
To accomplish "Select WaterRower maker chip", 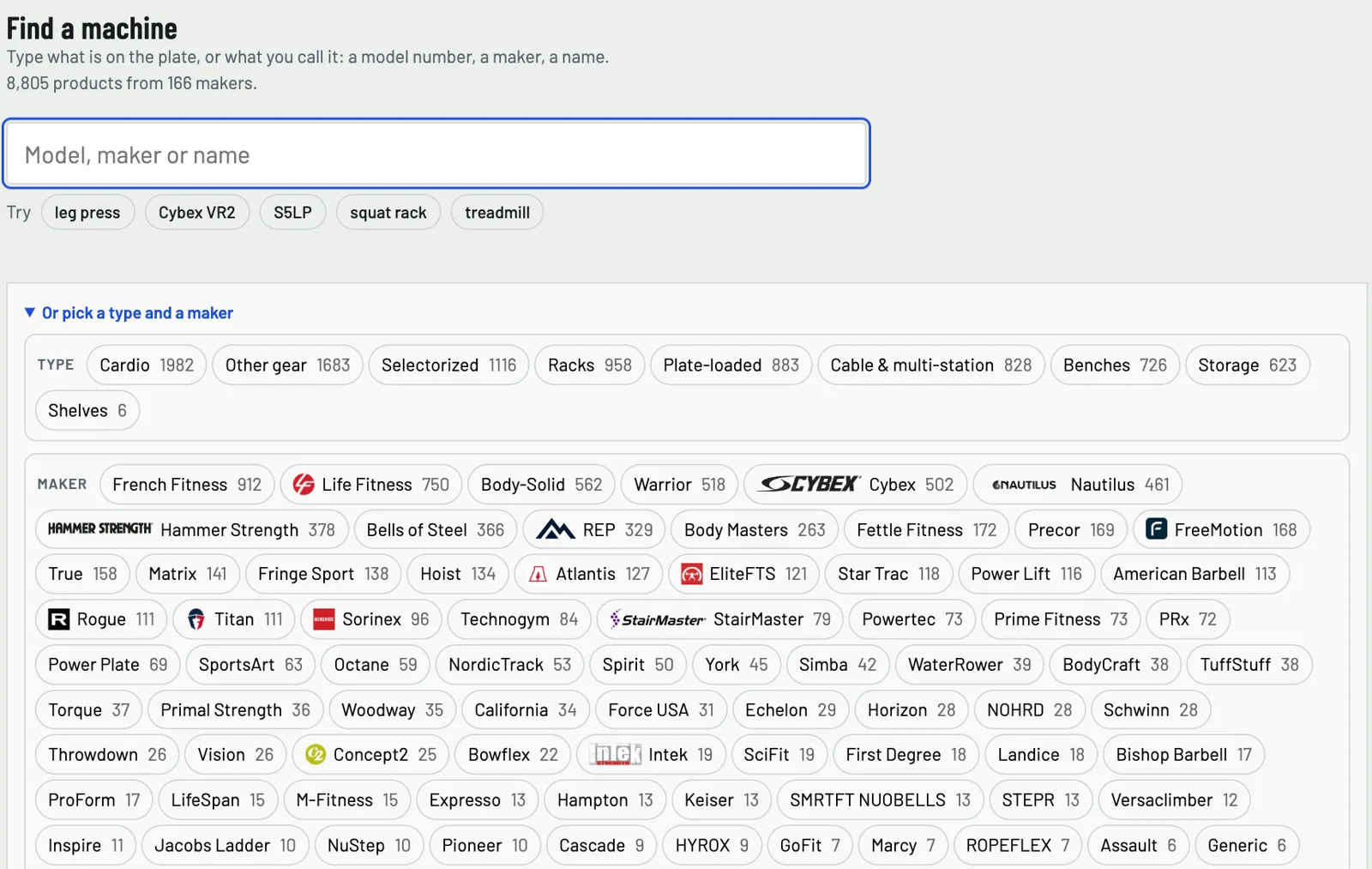I will tap(969, 665).
